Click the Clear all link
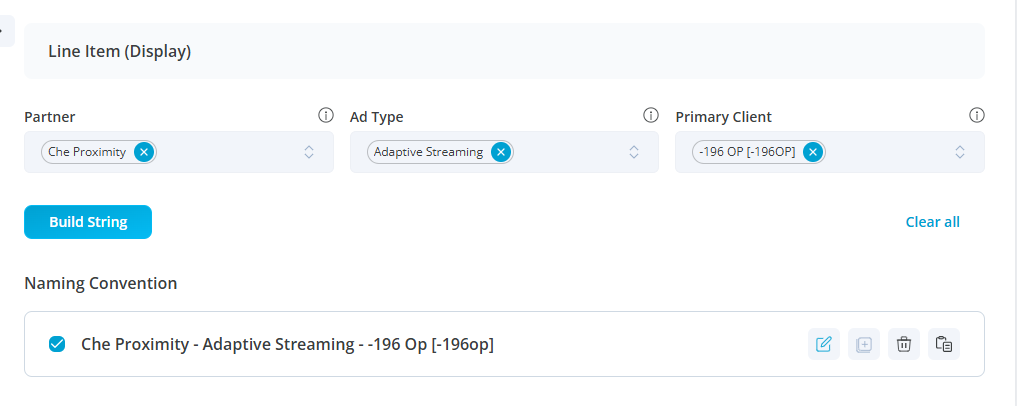The width and height of the screenshot is (1017, 406). 932,222
